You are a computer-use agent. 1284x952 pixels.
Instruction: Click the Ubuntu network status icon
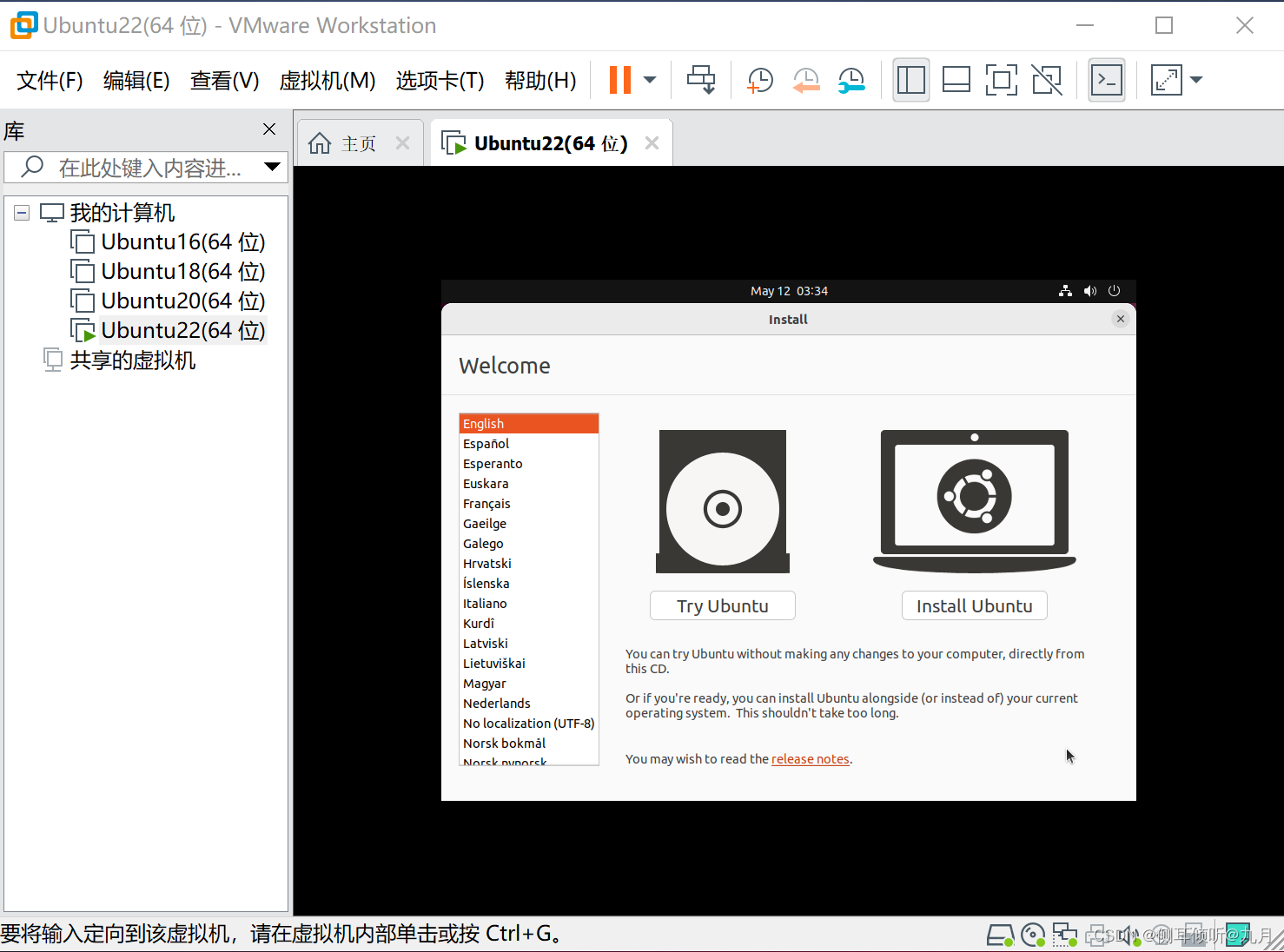pyautogui.click(x=1065, y=291)
